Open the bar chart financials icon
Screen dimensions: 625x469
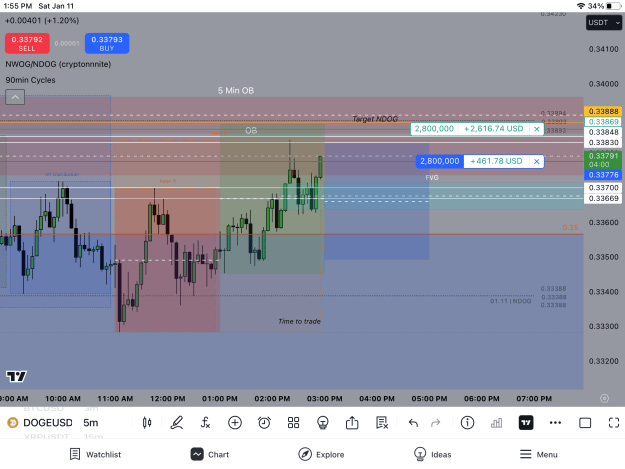(496, 423)
